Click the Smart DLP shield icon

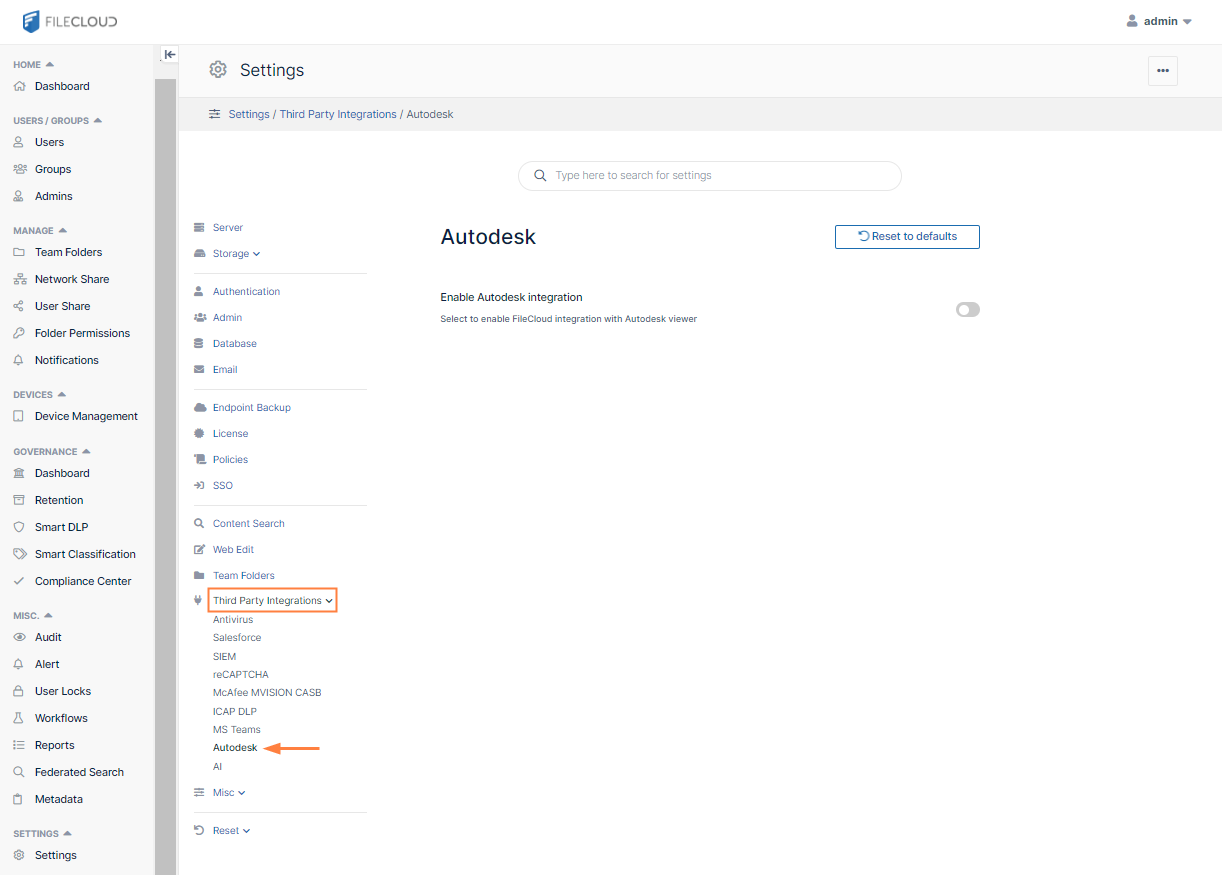[x=18, y=527]
